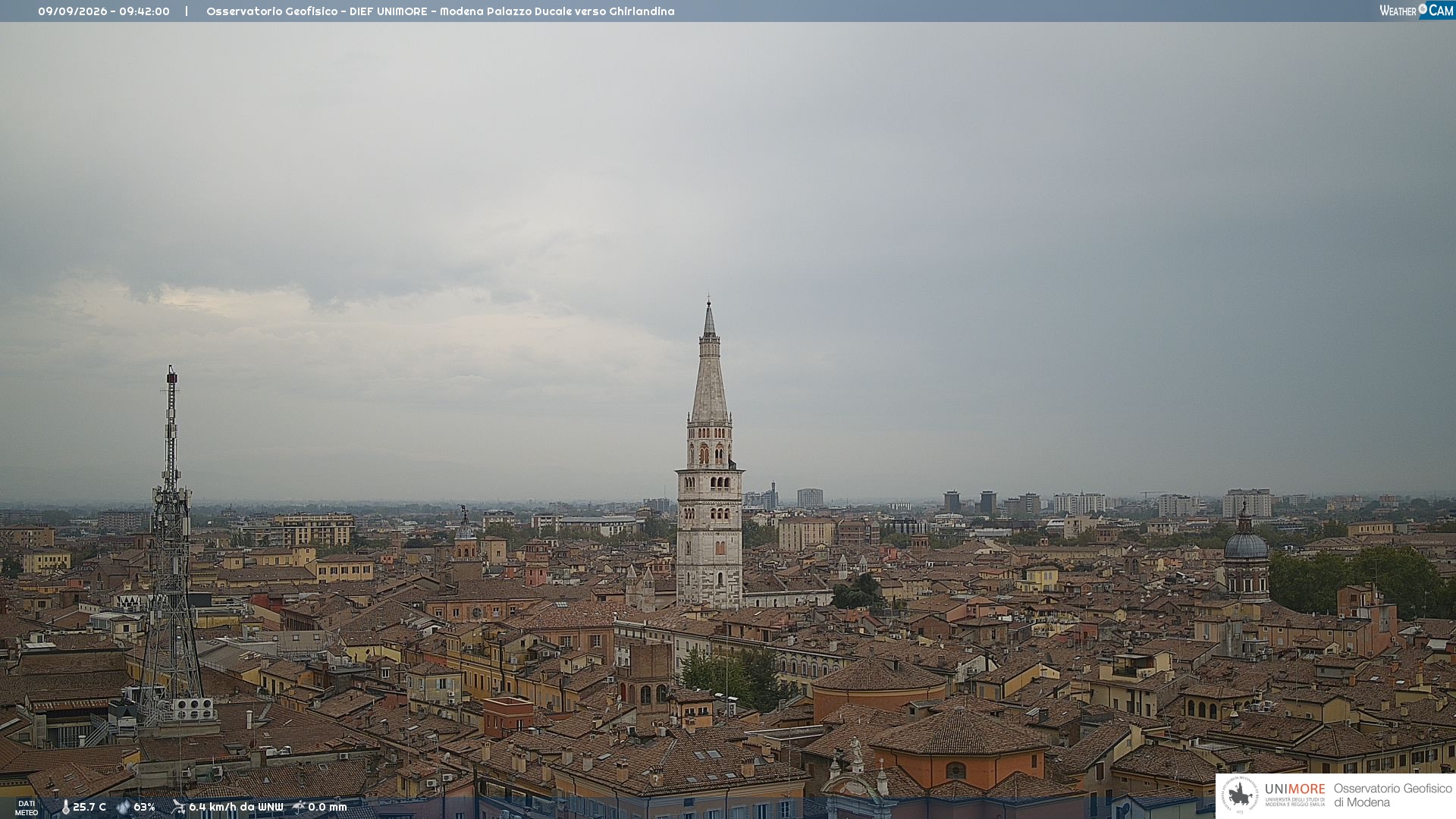
Task: Click the UNIMORE wordmark in the corner logo
Action: (x=1295, y=789)
